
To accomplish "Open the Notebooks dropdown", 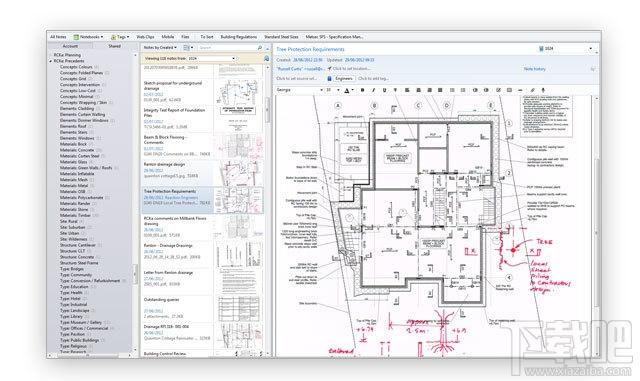I will pos(102,37).
